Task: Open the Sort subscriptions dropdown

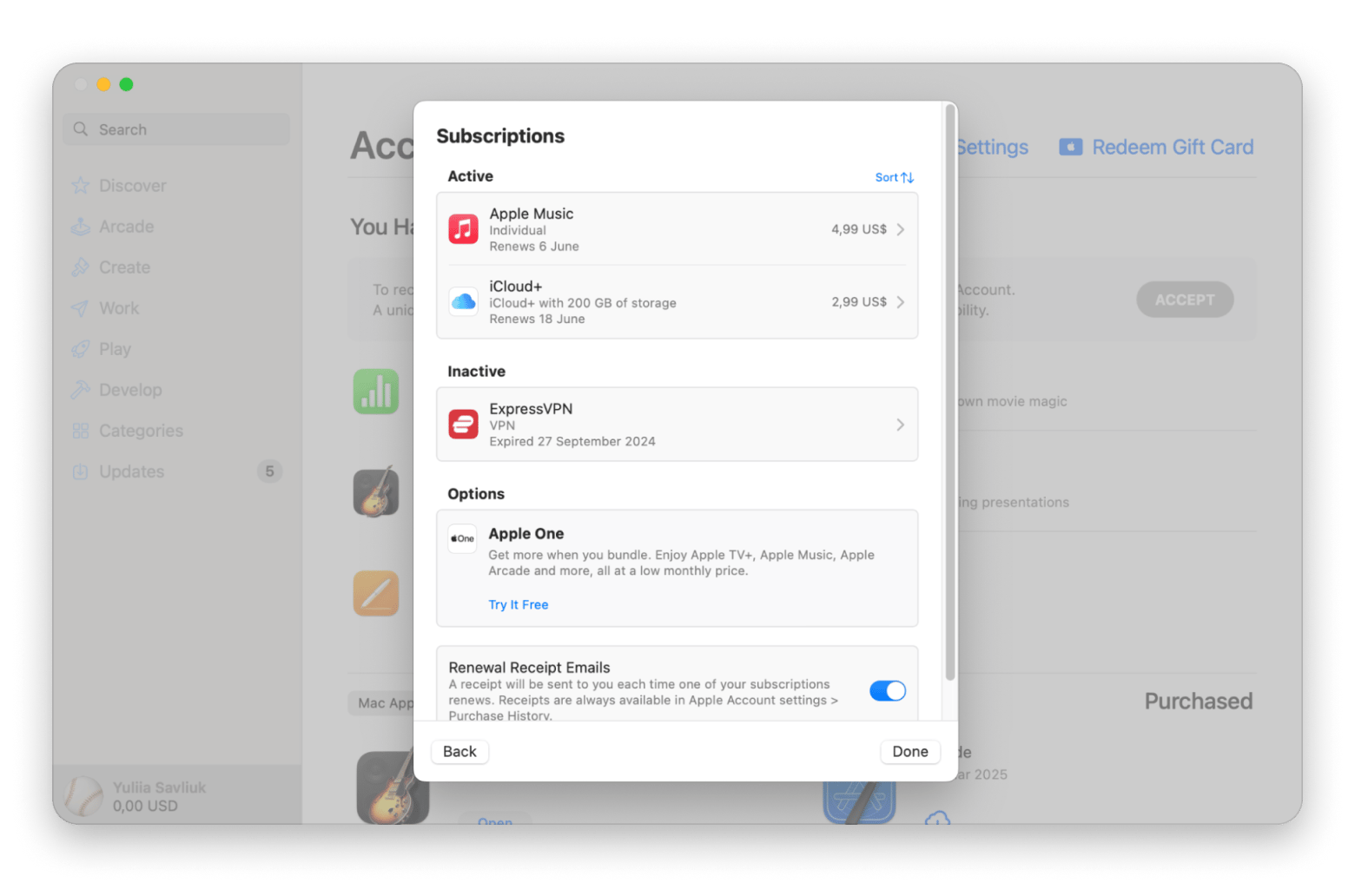Action: pos(894,177)
